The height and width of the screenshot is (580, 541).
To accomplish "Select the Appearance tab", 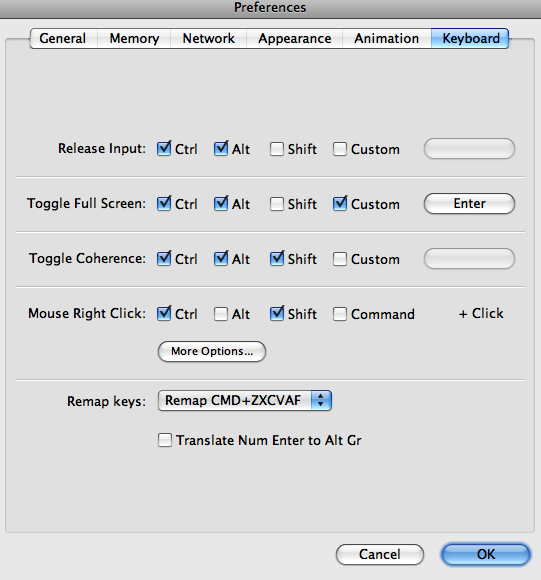I will (295, 38).
